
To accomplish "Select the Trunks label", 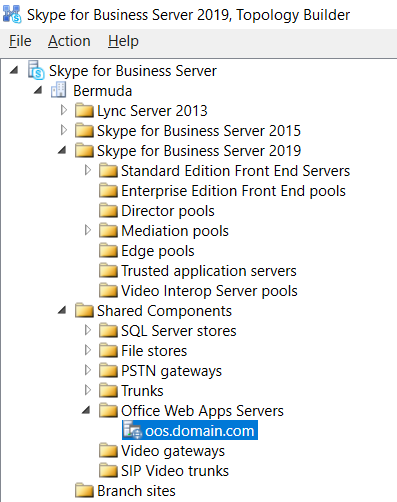I will [x=142, y=391].
